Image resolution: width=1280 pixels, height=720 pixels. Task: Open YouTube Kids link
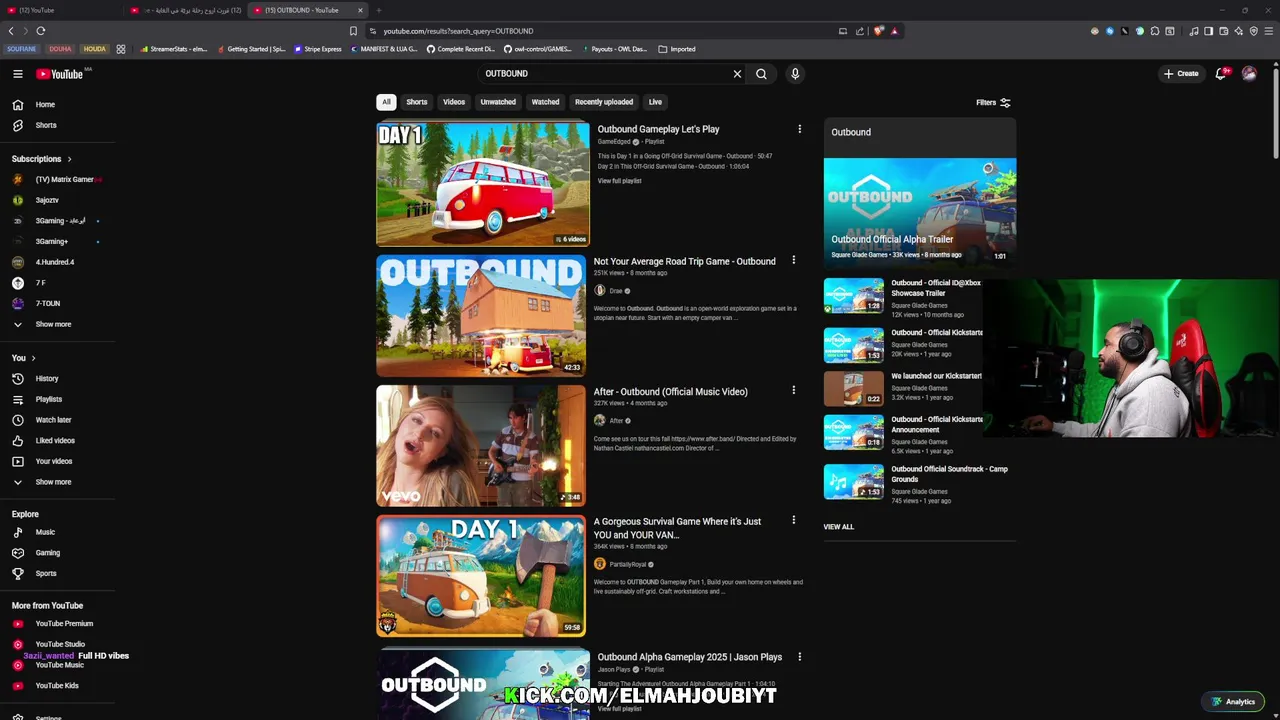point(58,686)
